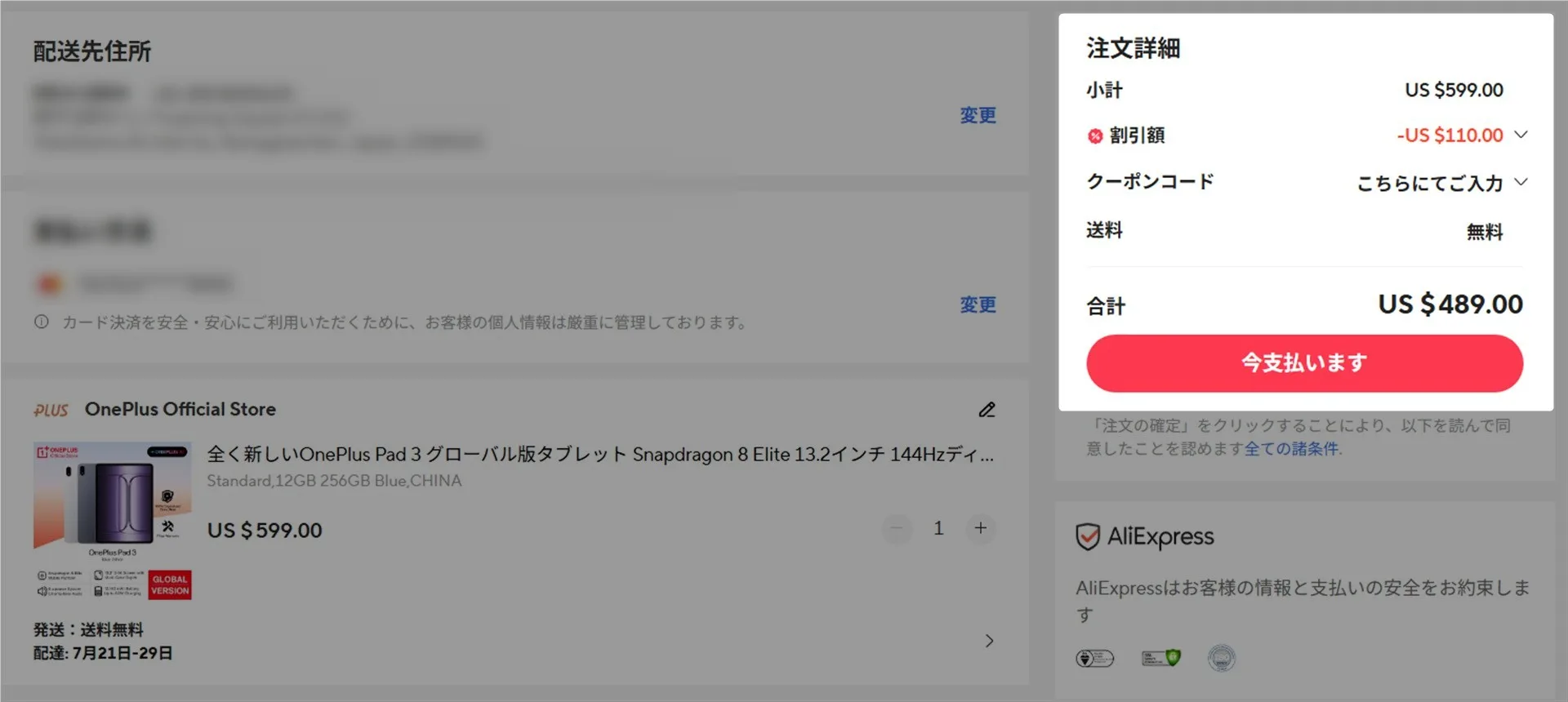This screenshot has width=1568, height=702.
Task: Click the -US $110.00 discount amount
Action: (1450, 135)
